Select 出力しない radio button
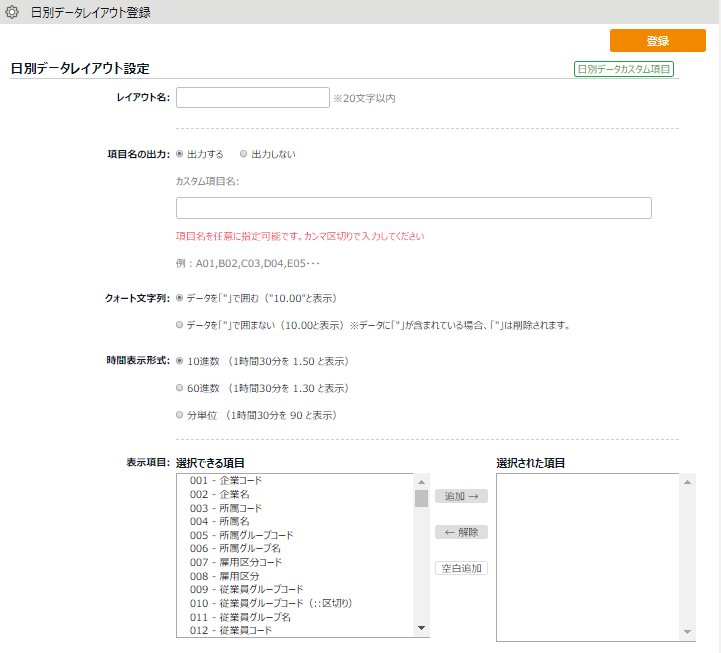Image resolution: width=721 pixels, height=653 pixels. pos(244,154)
